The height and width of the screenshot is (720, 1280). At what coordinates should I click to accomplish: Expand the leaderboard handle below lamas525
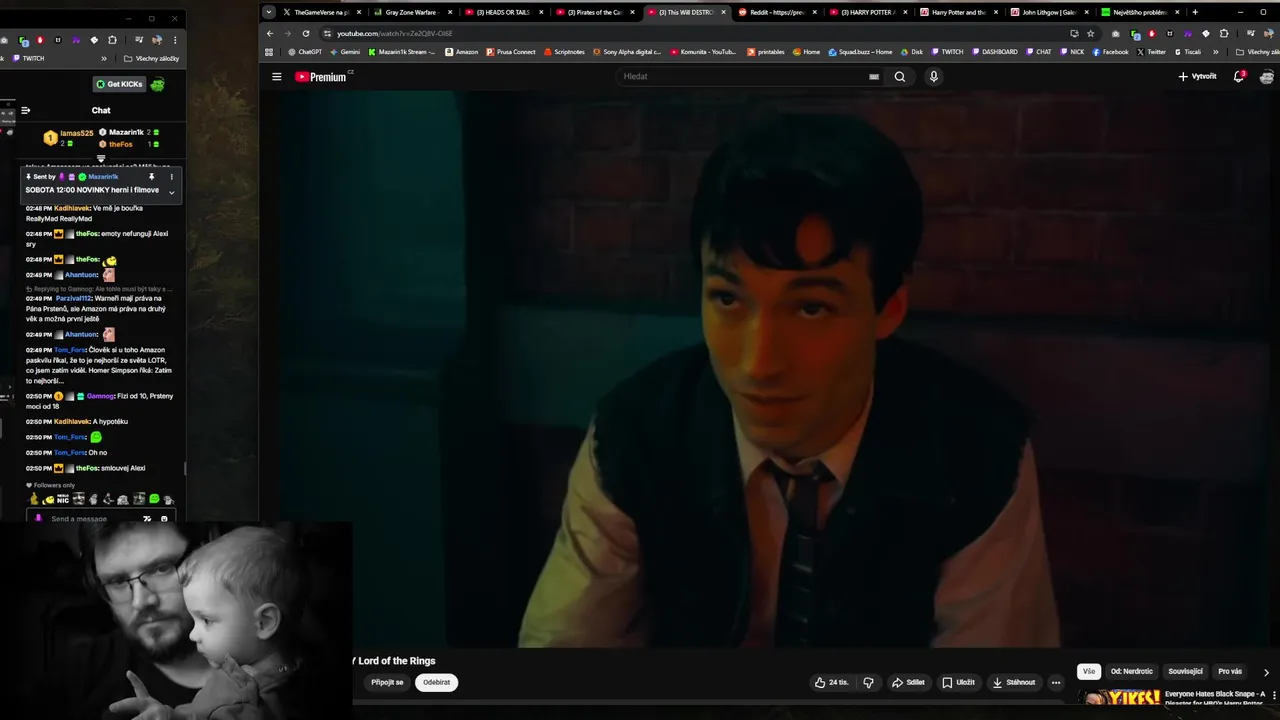pos(101,158)
